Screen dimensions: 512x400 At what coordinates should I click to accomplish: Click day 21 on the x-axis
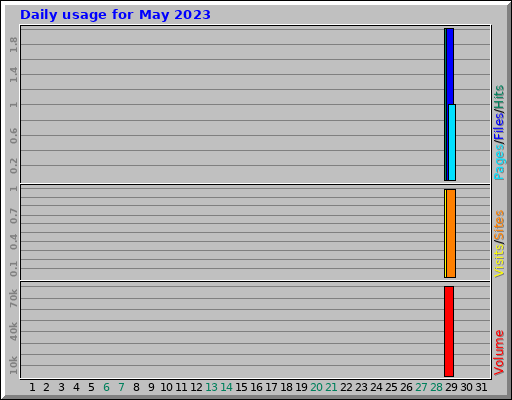pos(331,387)
